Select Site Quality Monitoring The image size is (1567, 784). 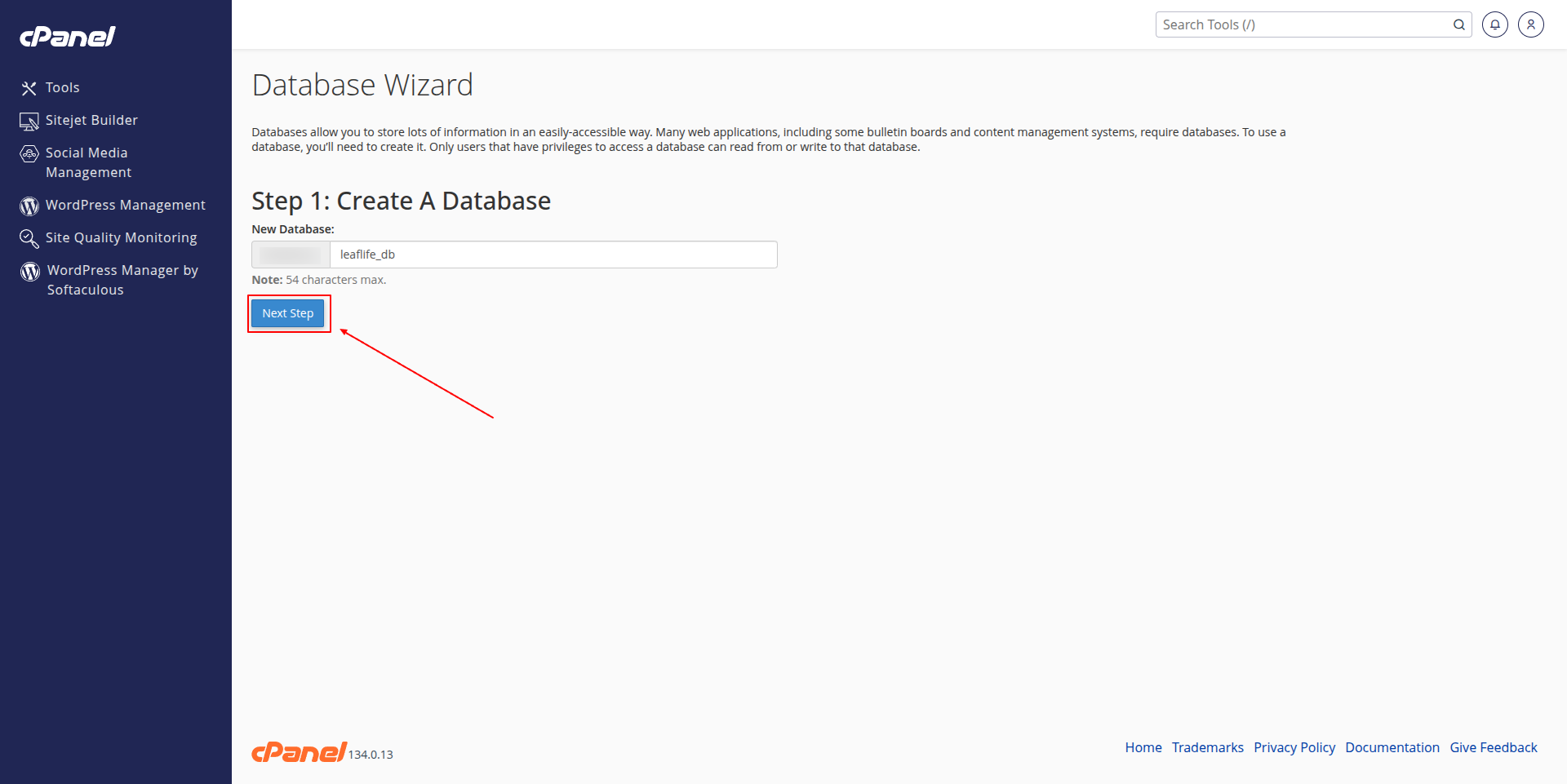coord(122,237)
